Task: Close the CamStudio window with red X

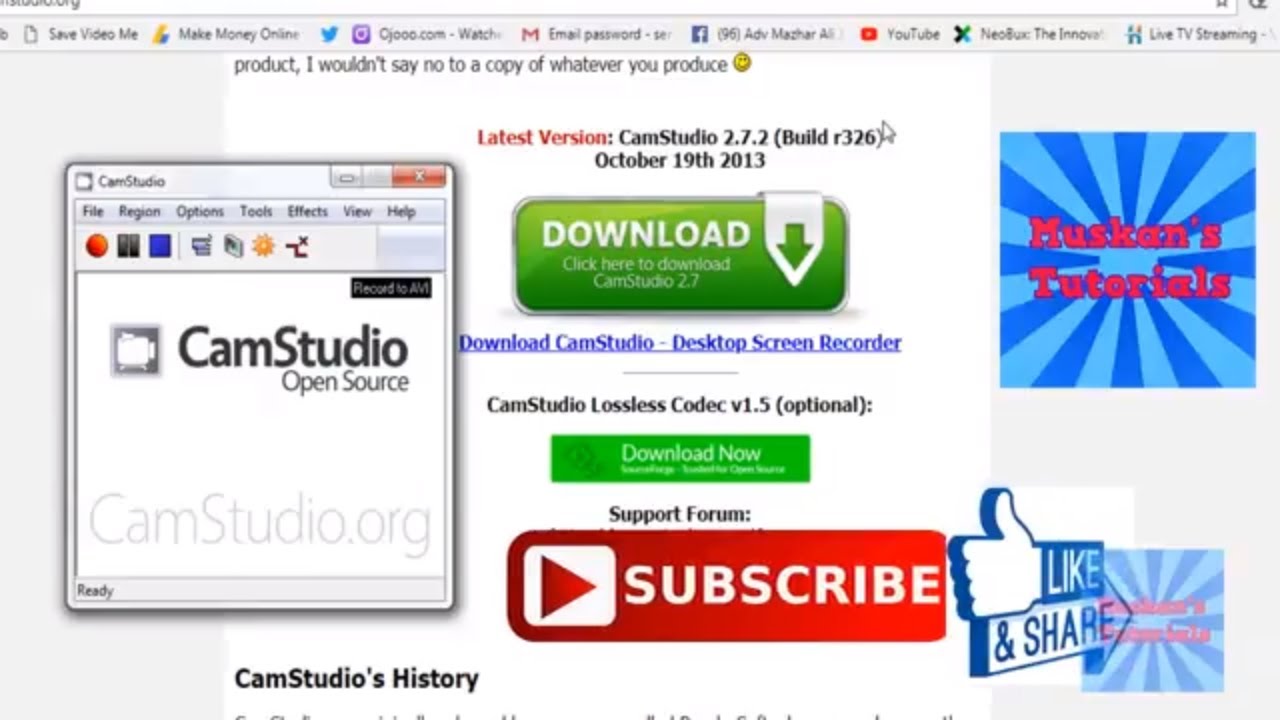Action: pos(419,177)
